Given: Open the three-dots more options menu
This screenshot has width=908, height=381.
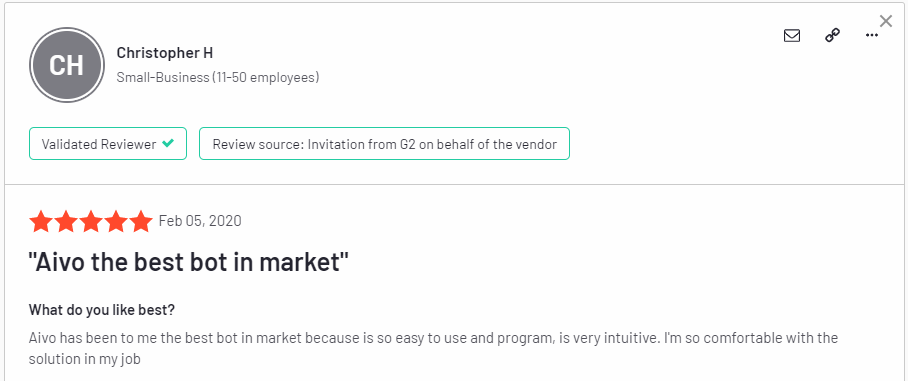Looking at the screenshot, I should pos(872,35).
